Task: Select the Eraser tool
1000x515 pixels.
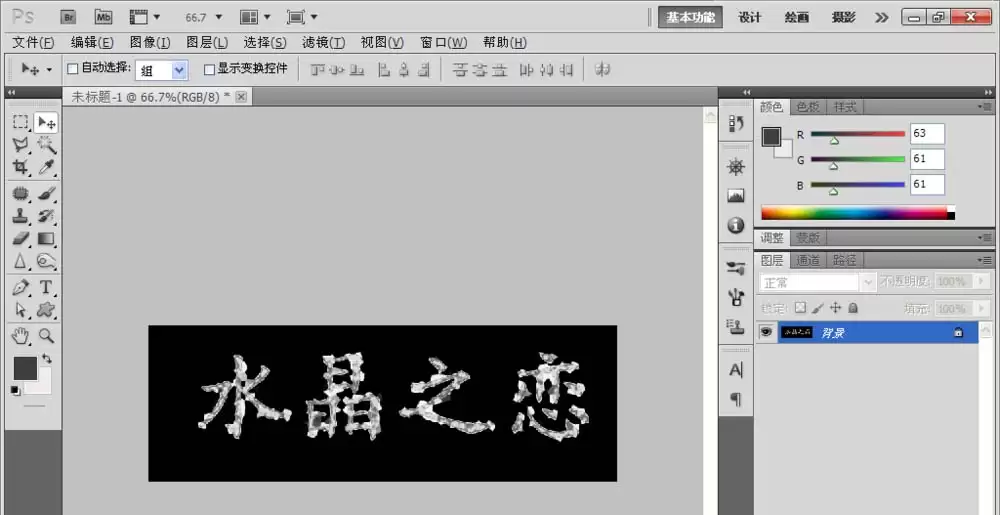Action: pyautogui.click(x=21, y=238)
